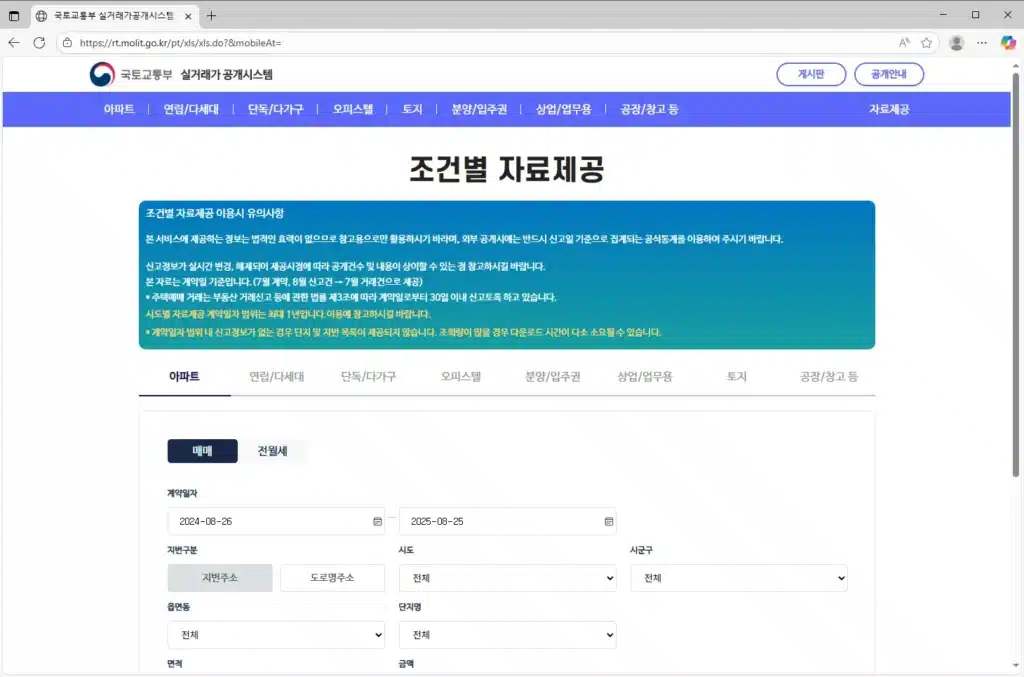Open the browser profile icon
The width and height of the screenshot is (1024, 677).
tap(956, 42)
